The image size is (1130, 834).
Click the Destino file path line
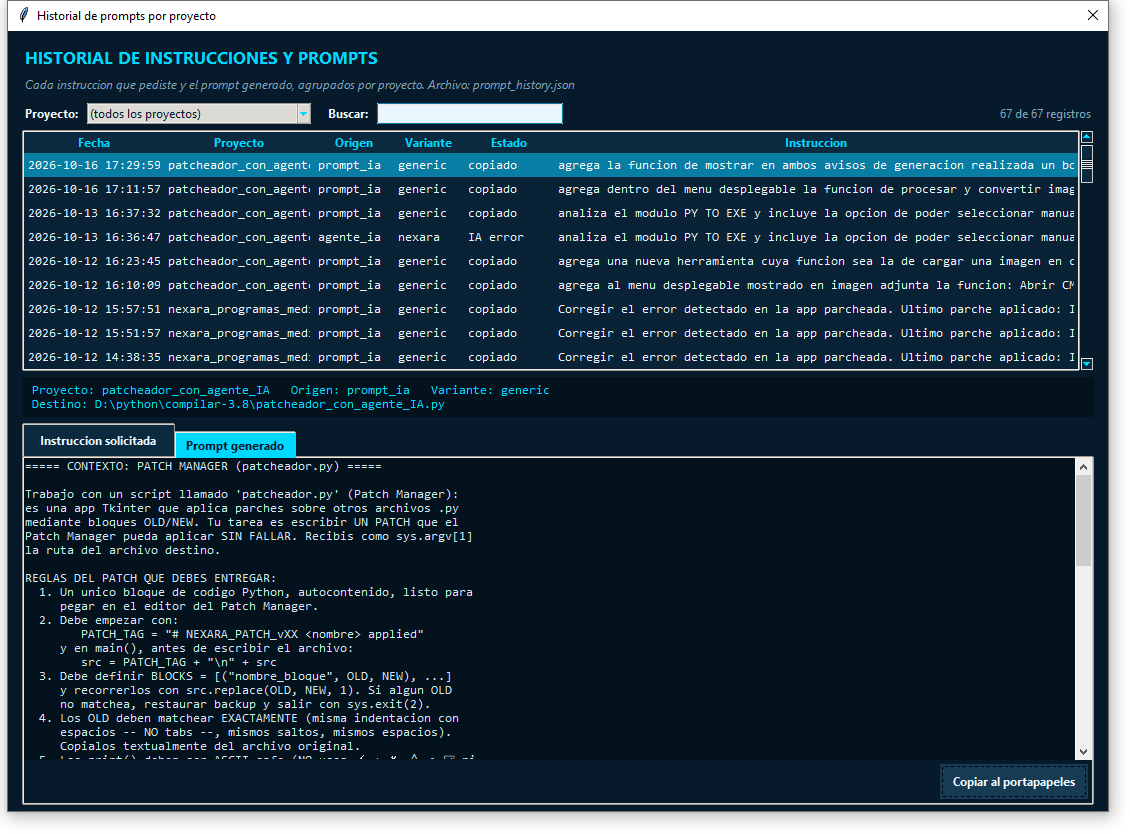point(238,404)
